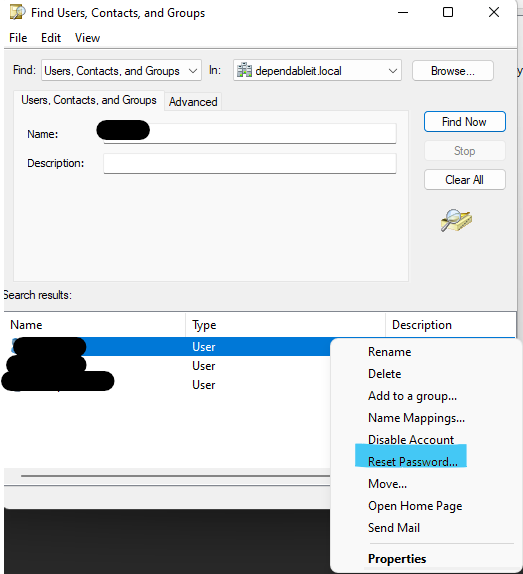Click the magnifying glass search animation icon
Viewport: 523px width, 574px height.
coord(456,220)
